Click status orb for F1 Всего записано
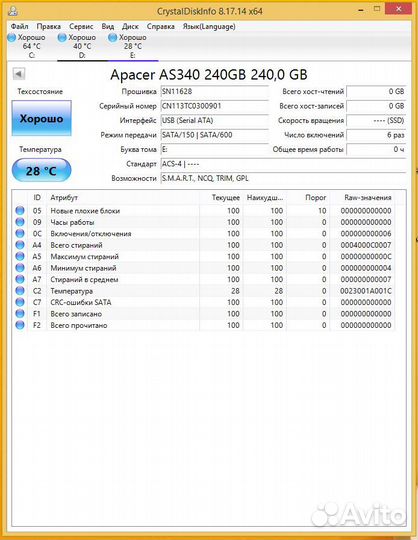Image resolution: width=418 pixels, height=540 pixels. click(20, 314)
